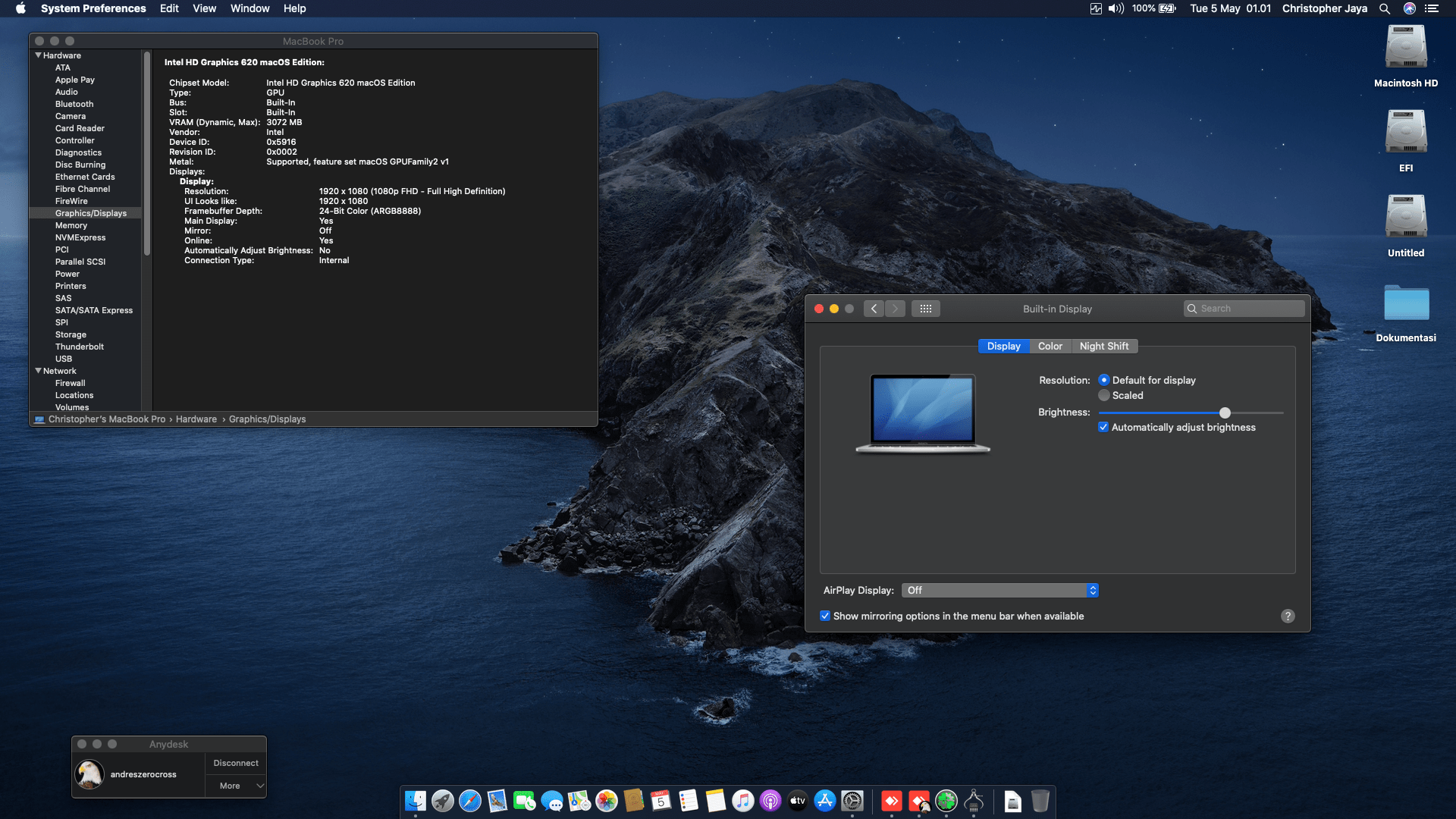Collapse the Hardware tree section

(x=38, y=55)
